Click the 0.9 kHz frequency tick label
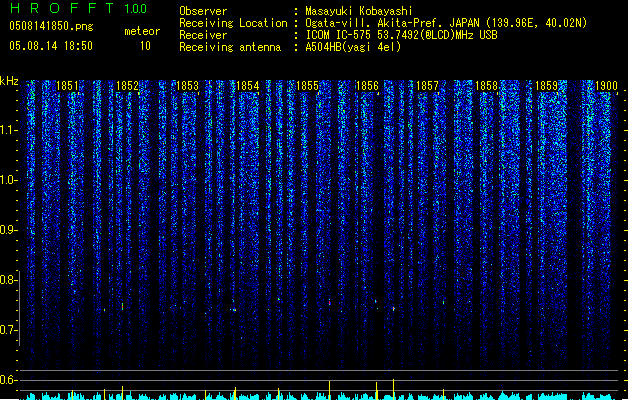629x400 pixels. point(9,230)
